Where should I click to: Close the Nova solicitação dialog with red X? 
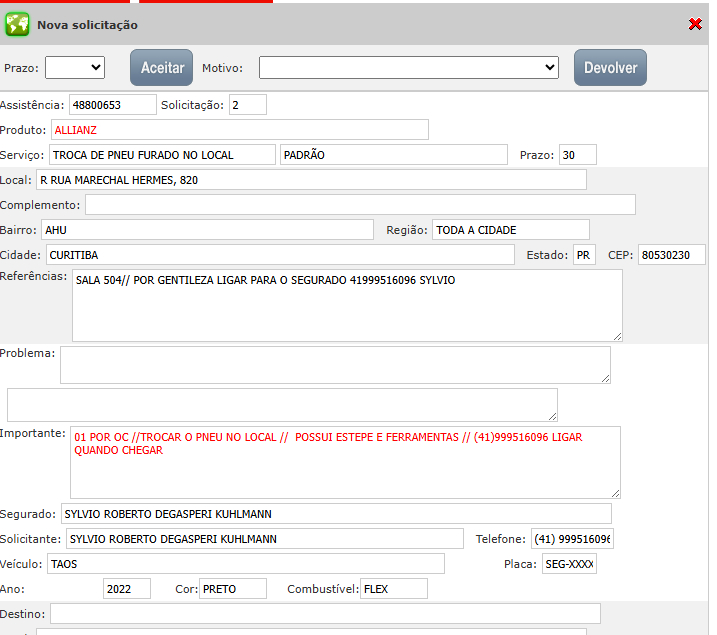tap(695, 24)
